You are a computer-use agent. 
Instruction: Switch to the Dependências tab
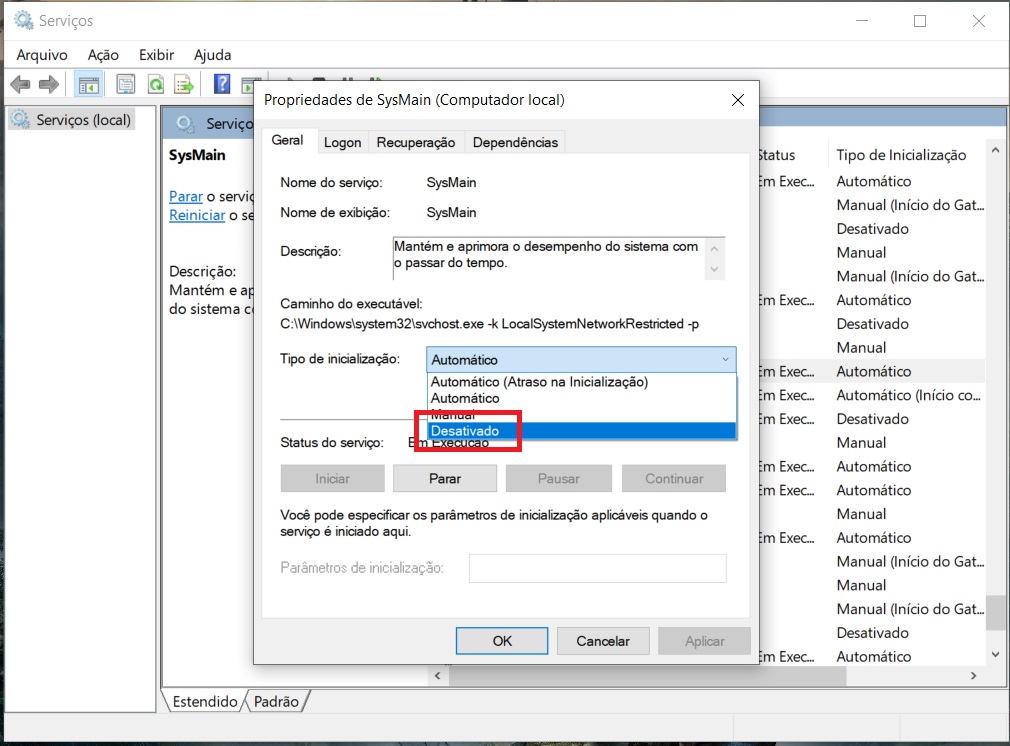pos(515,142)
